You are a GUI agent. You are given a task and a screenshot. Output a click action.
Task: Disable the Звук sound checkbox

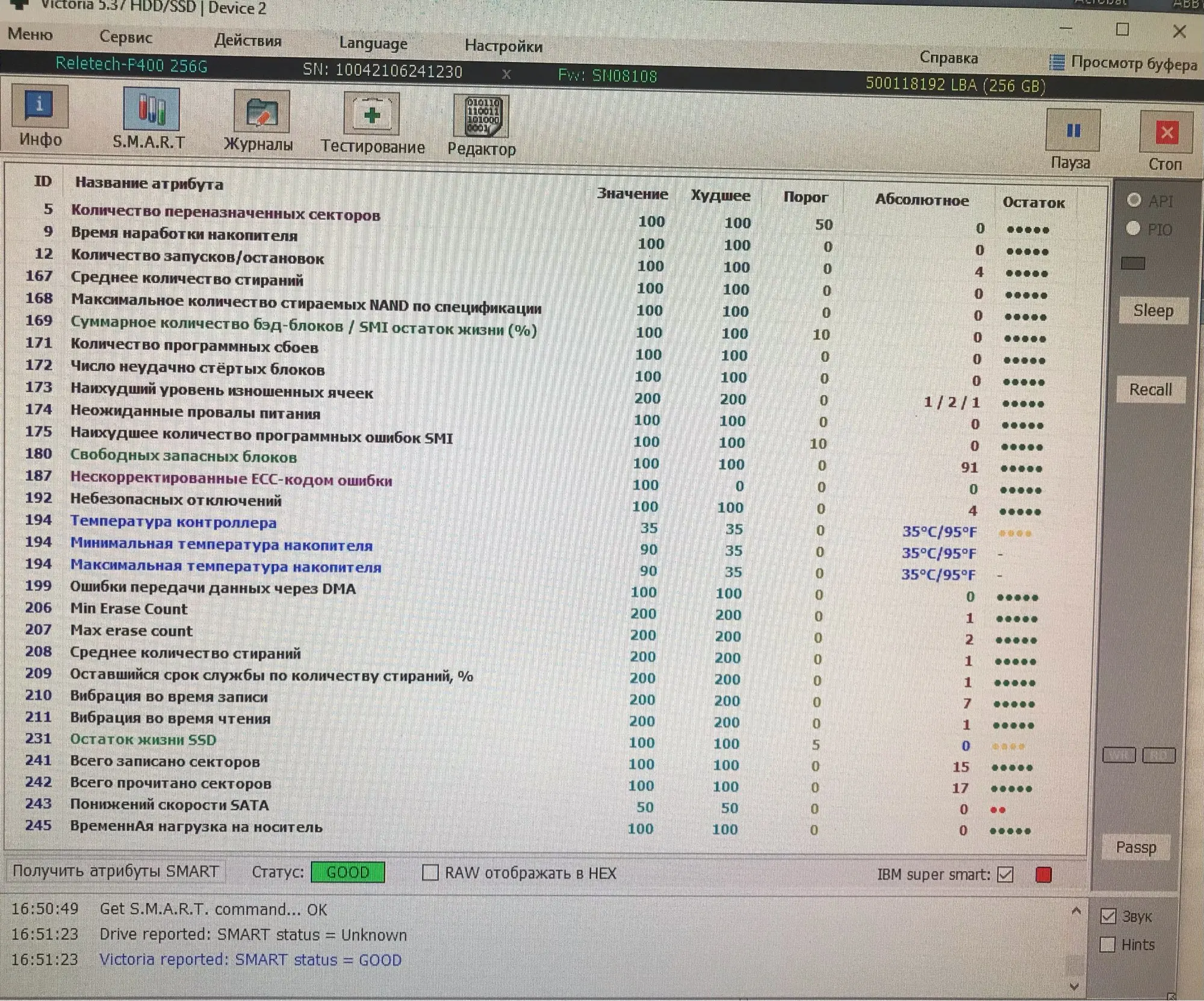click(1108, 916)
